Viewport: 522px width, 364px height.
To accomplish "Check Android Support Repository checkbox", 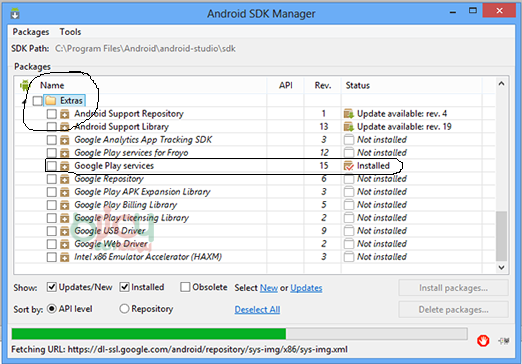I will pyautogui.click(x=52, y=114).
